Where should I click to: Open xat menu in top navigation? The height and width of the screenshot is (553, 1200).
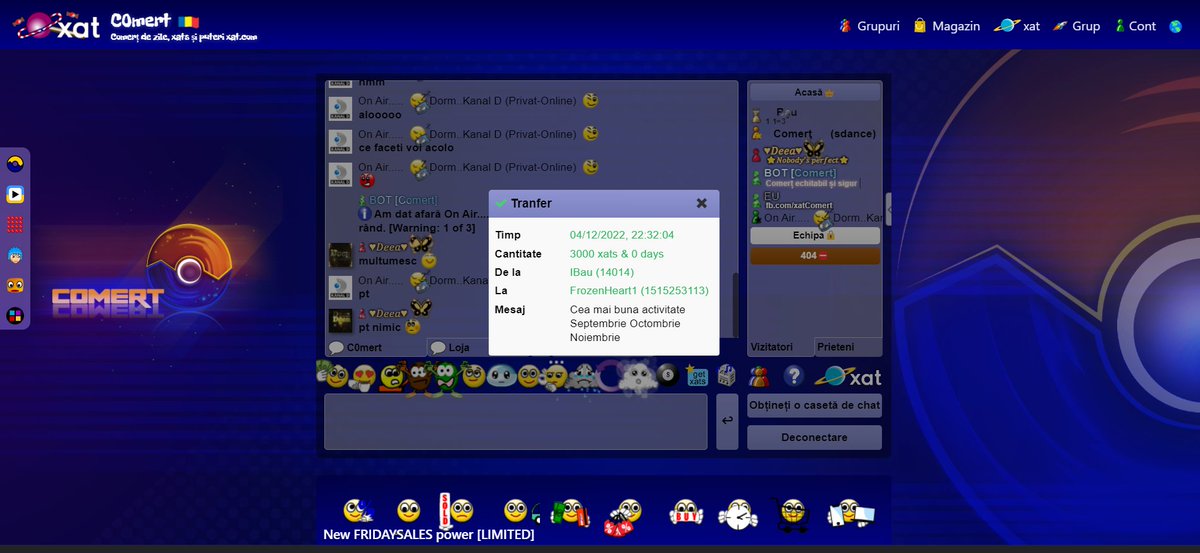[x=1017, y=26]
